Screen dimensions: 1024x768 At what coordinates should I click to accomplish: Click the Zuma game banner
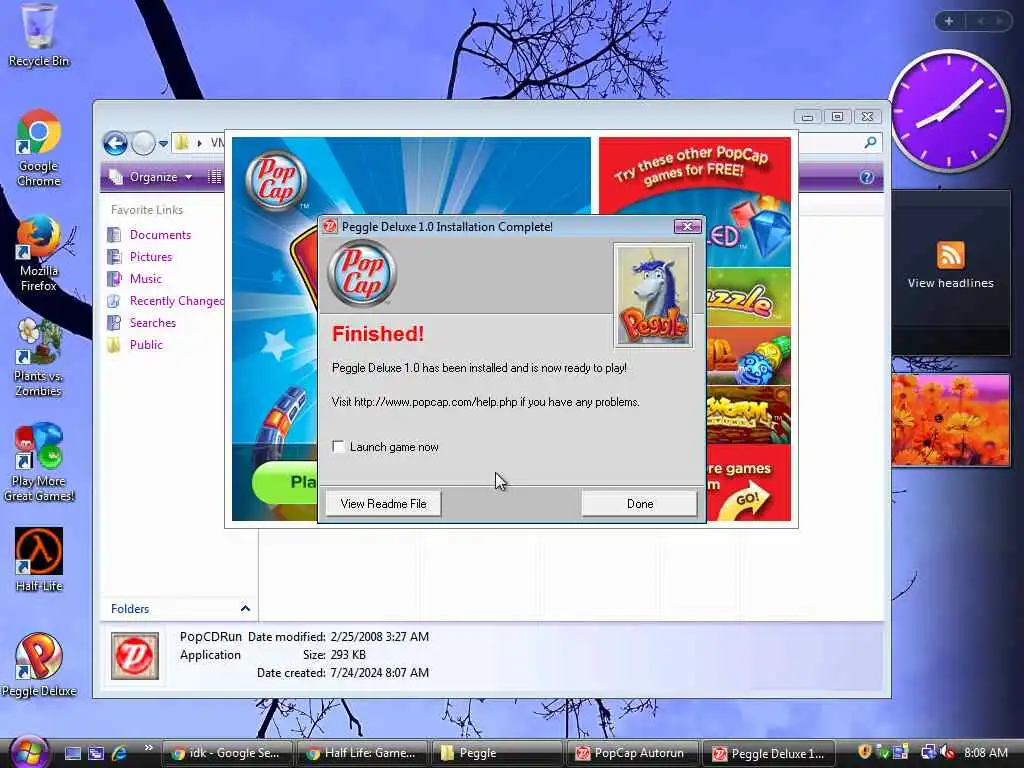[748, 356]
